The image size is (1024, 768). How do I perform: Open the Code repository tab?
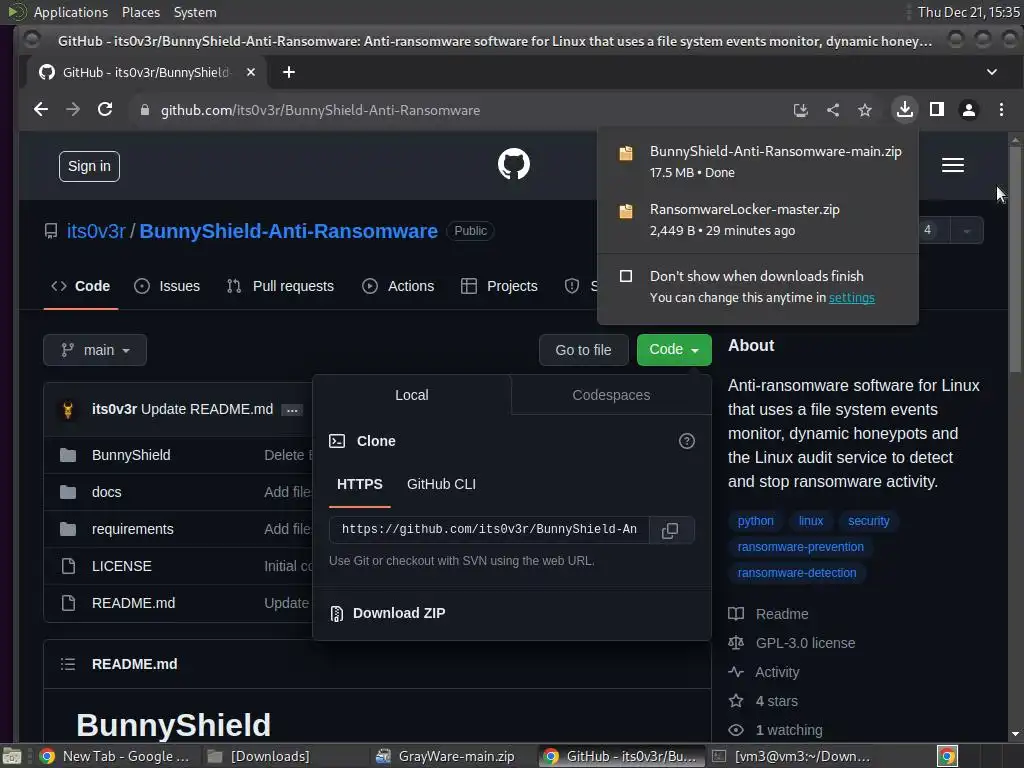pos(80,286)
